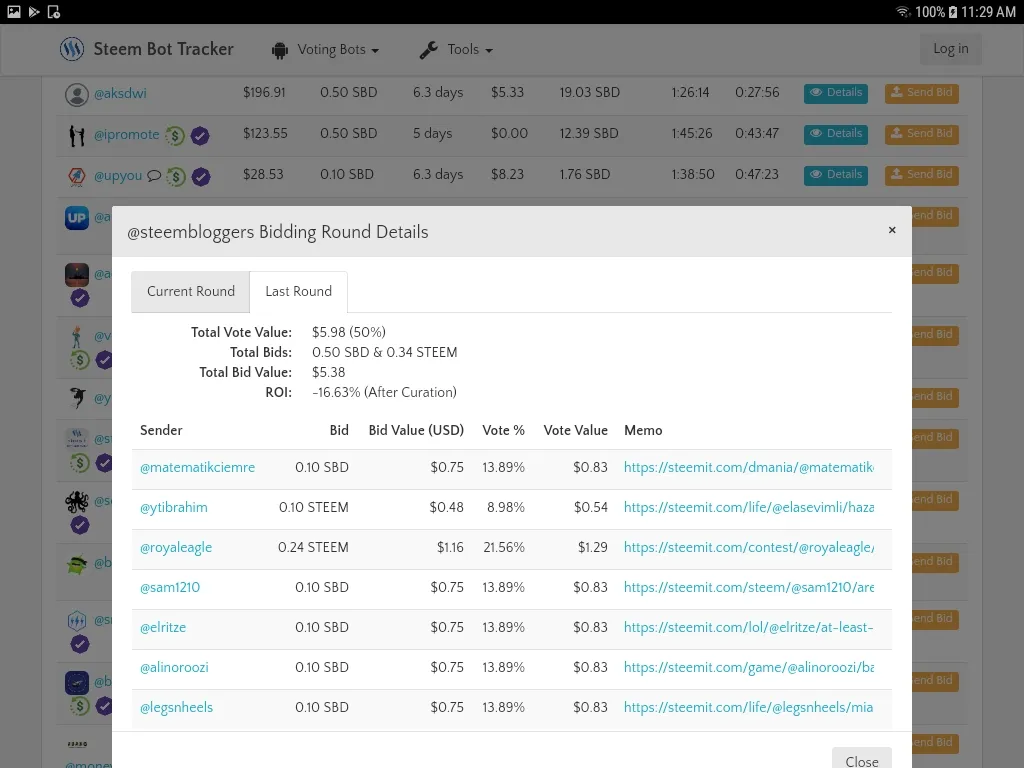Screen dimensions: 1024x768
Task: Click the speech bubble icon beside @upyou
Action: click(x=153, y=176)
